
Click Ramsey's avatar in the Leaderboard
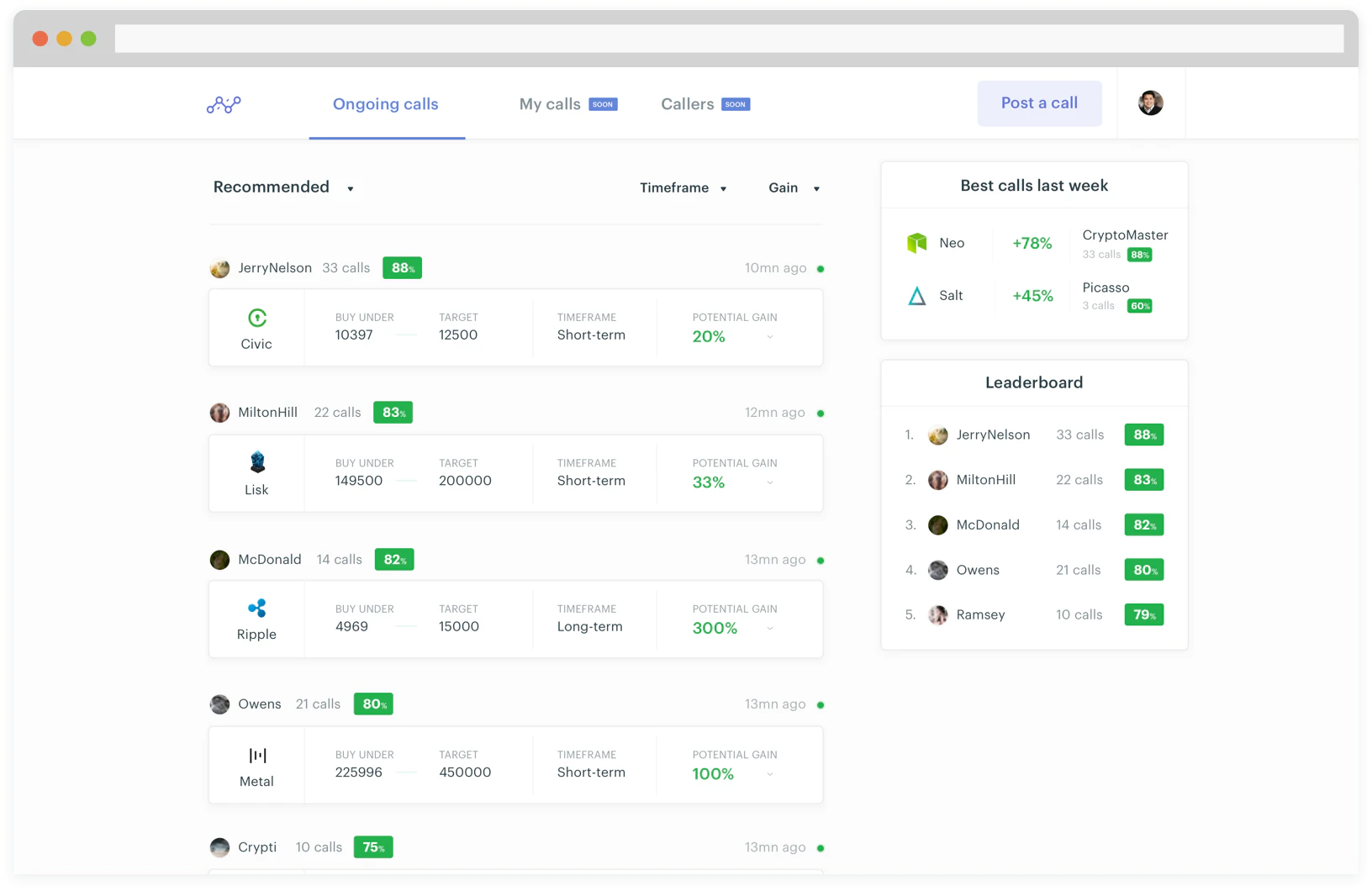937,615
